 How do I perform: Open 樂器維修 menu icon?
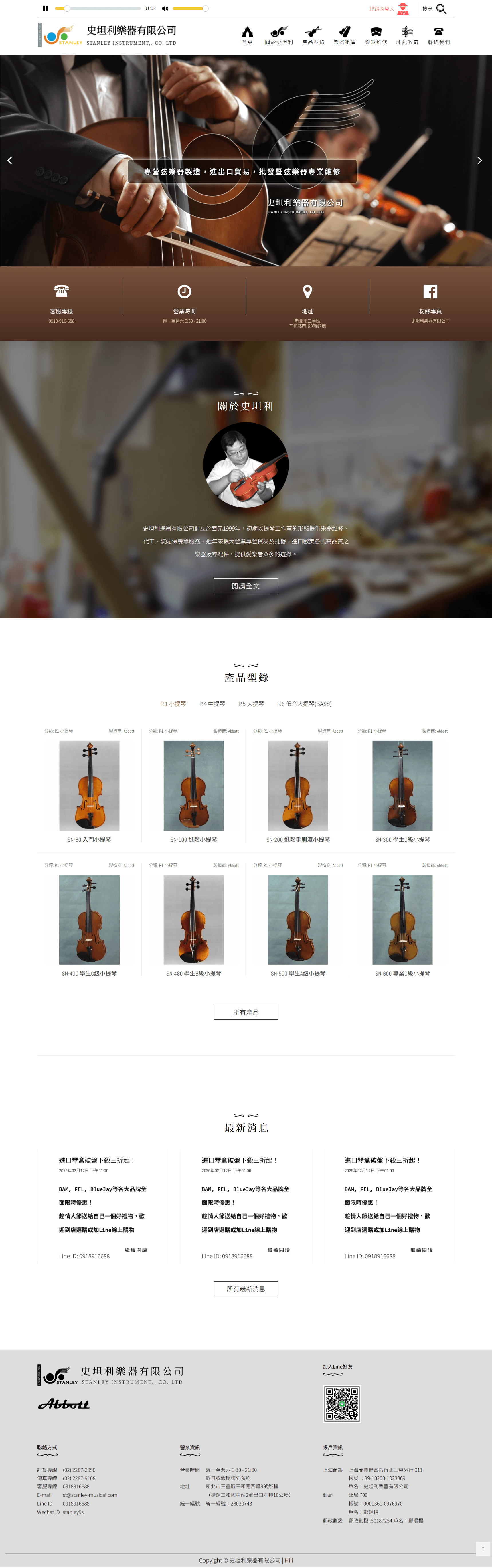point(376,32)
